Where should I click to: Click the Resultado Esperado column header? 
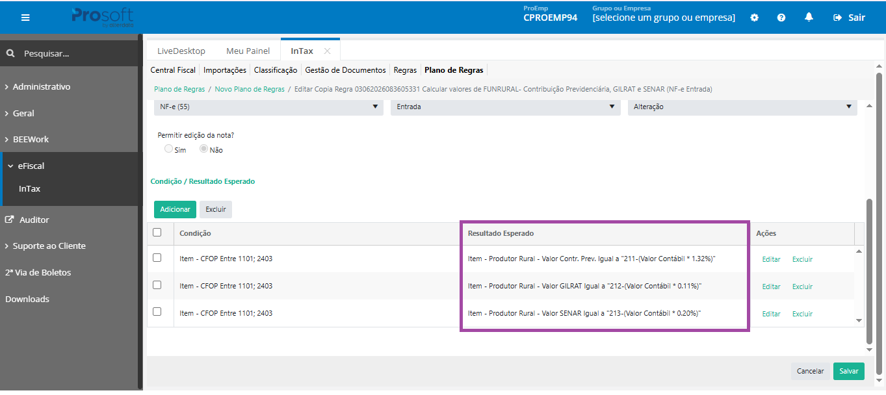tap(501, 233)
